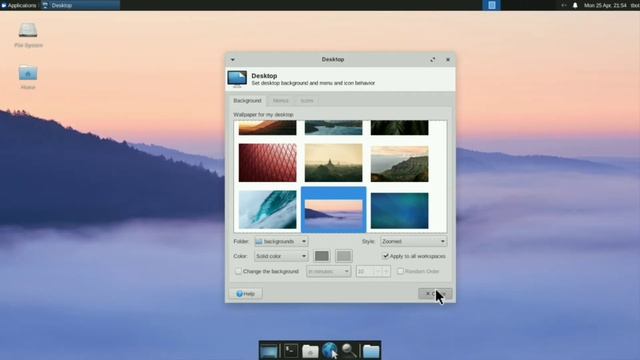
Task: Select the partially visible dark forest wallpaper
Action: tap(400, 128)
